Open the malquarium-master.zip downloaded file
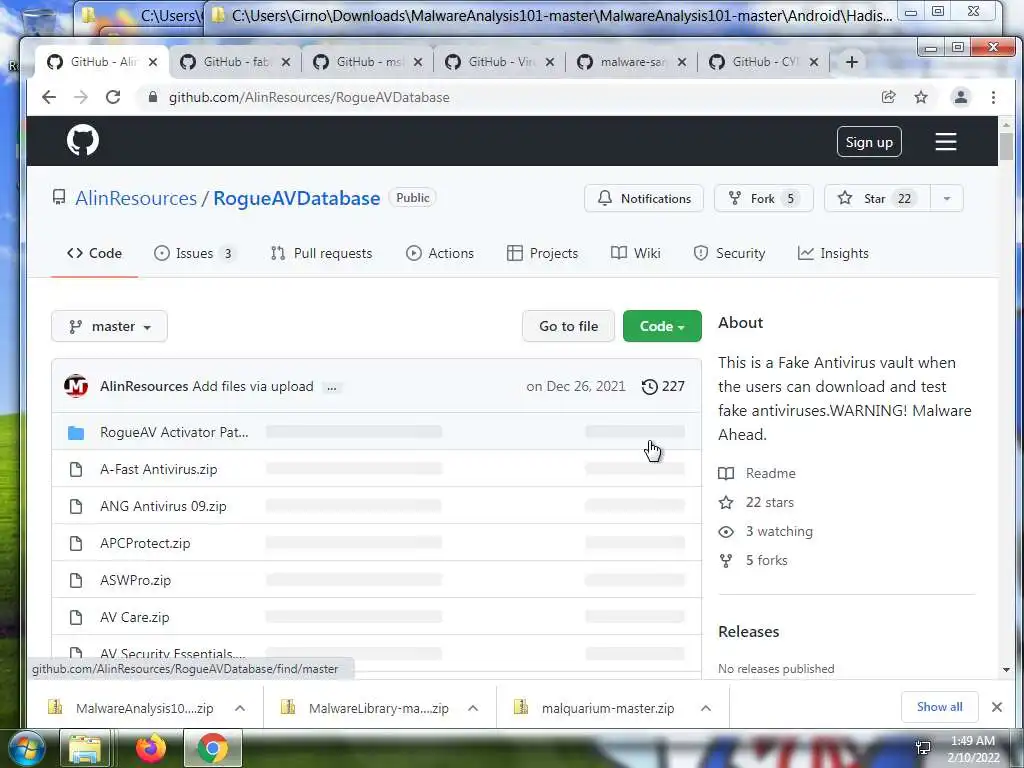This screenshot has width=1024, height=768. [596, 708]
